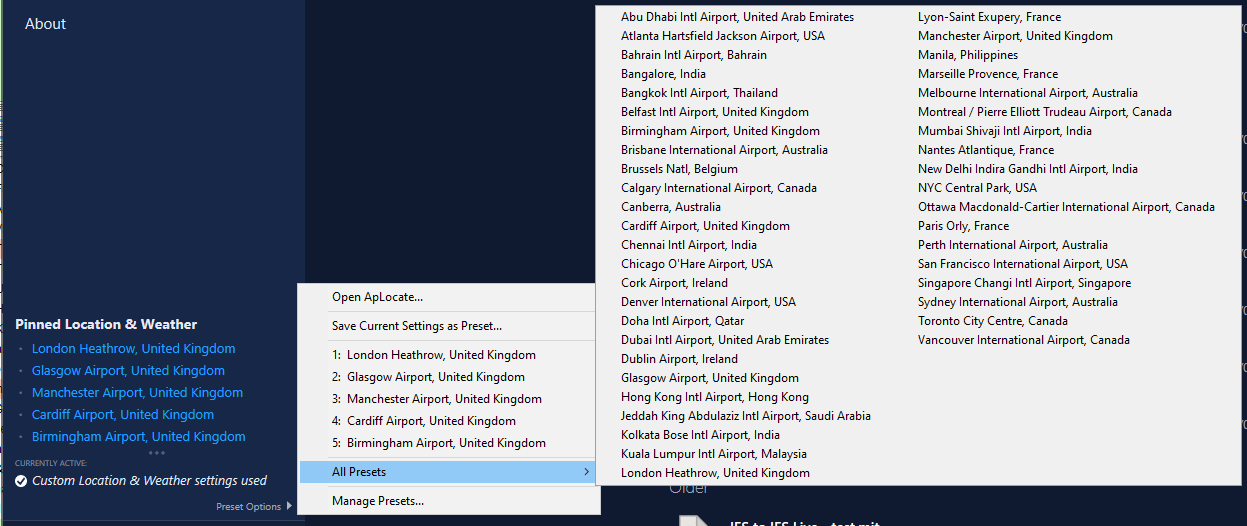The height and width of the screenshot is (526, 1247).
Task: Choose Abu Dhabi Intl Airport preset
Action: (x=737, y=17)
